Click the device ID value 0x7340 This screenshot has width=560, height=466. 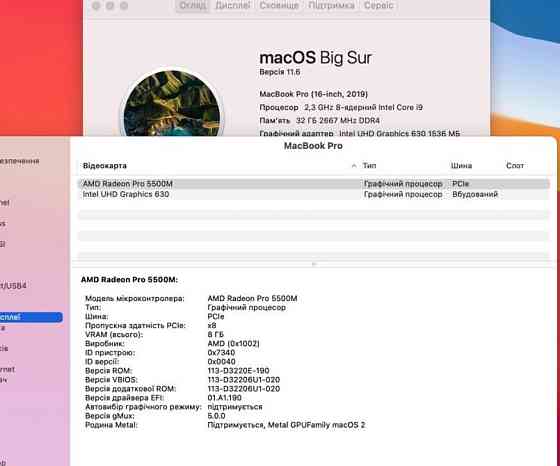coord(221,353)
